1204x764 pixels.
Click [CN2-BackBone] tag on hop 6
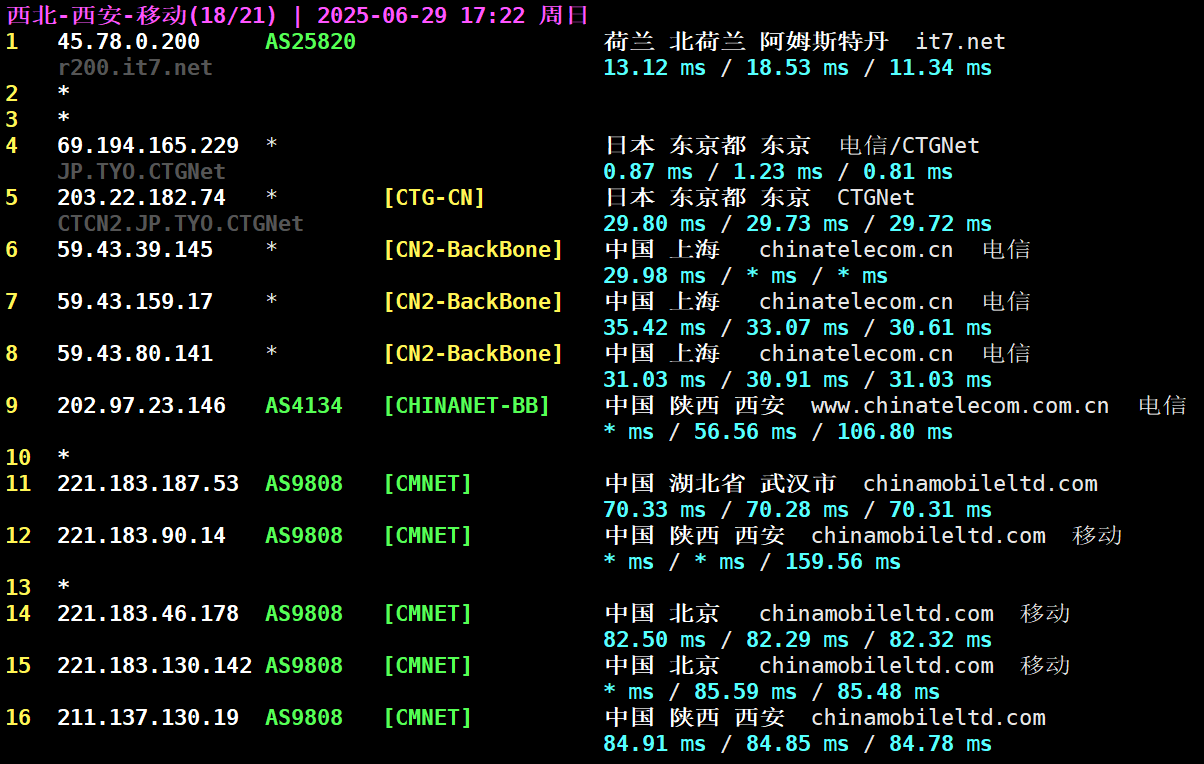(473, 249)
